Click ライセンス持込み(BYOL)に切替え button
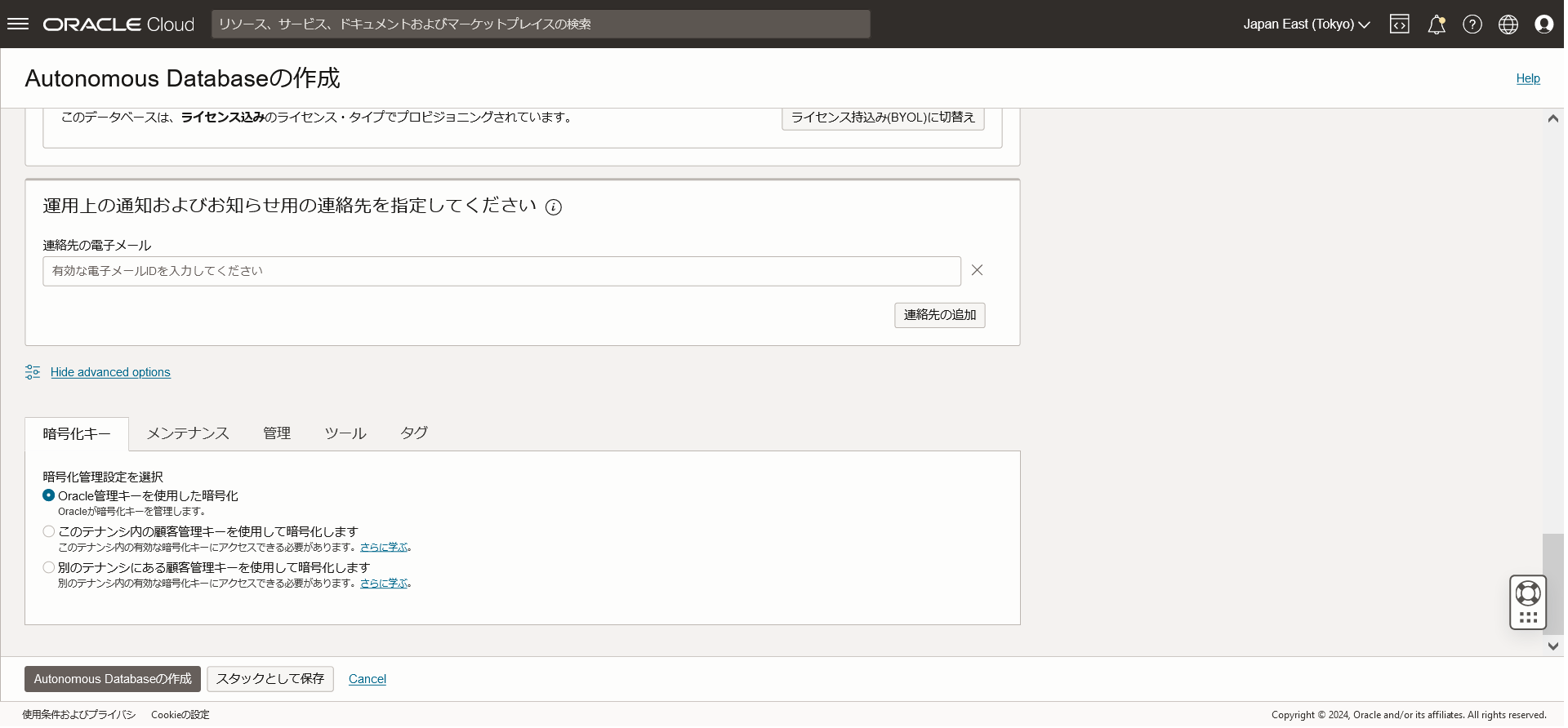Screen dimensions: 1568x728 coord(883,118)
